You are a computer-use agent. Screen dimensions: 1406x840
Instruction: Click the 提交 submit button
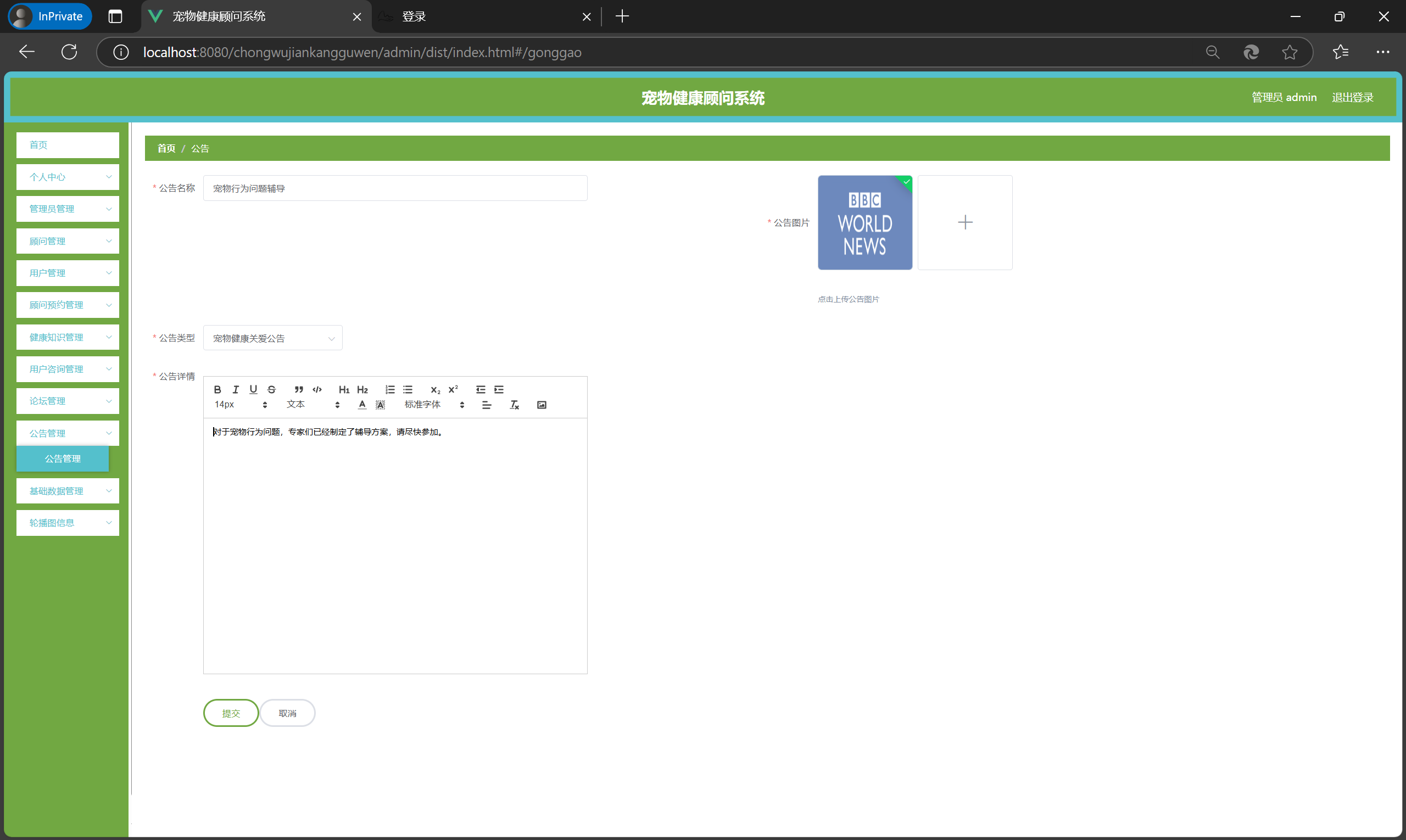coord(231,713)
